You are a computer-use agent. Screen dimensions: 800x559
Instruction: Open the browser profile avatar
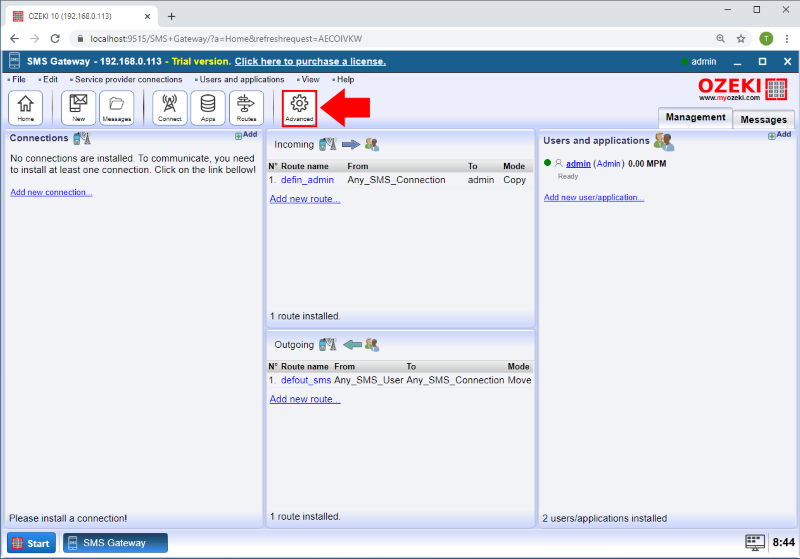[766, 39]
